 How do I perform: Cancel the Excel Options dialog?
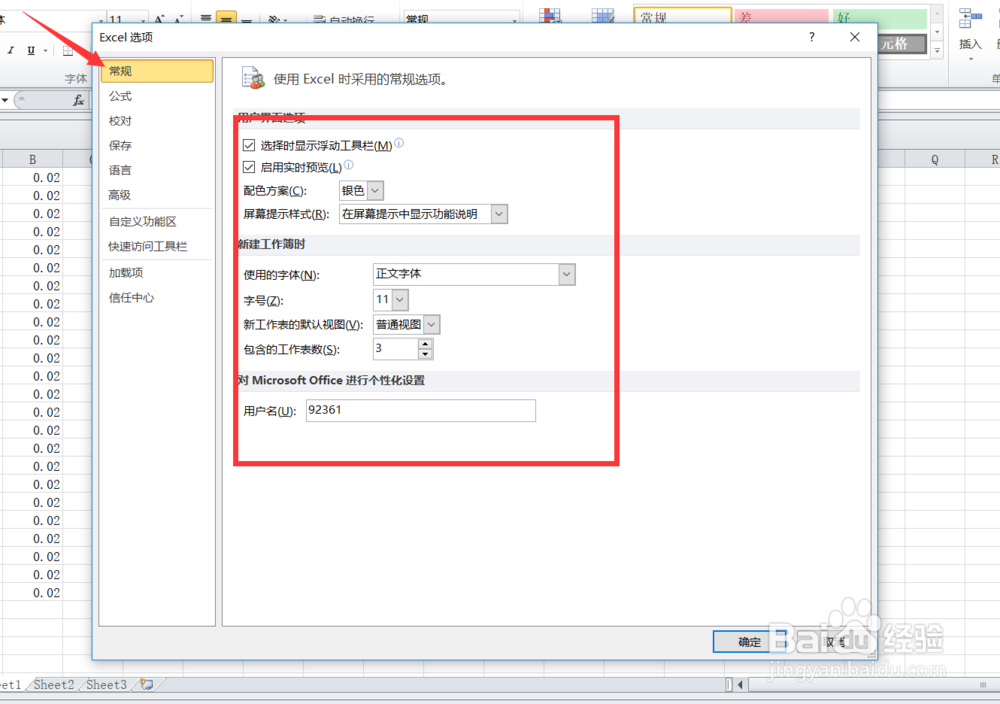[832, 642]
